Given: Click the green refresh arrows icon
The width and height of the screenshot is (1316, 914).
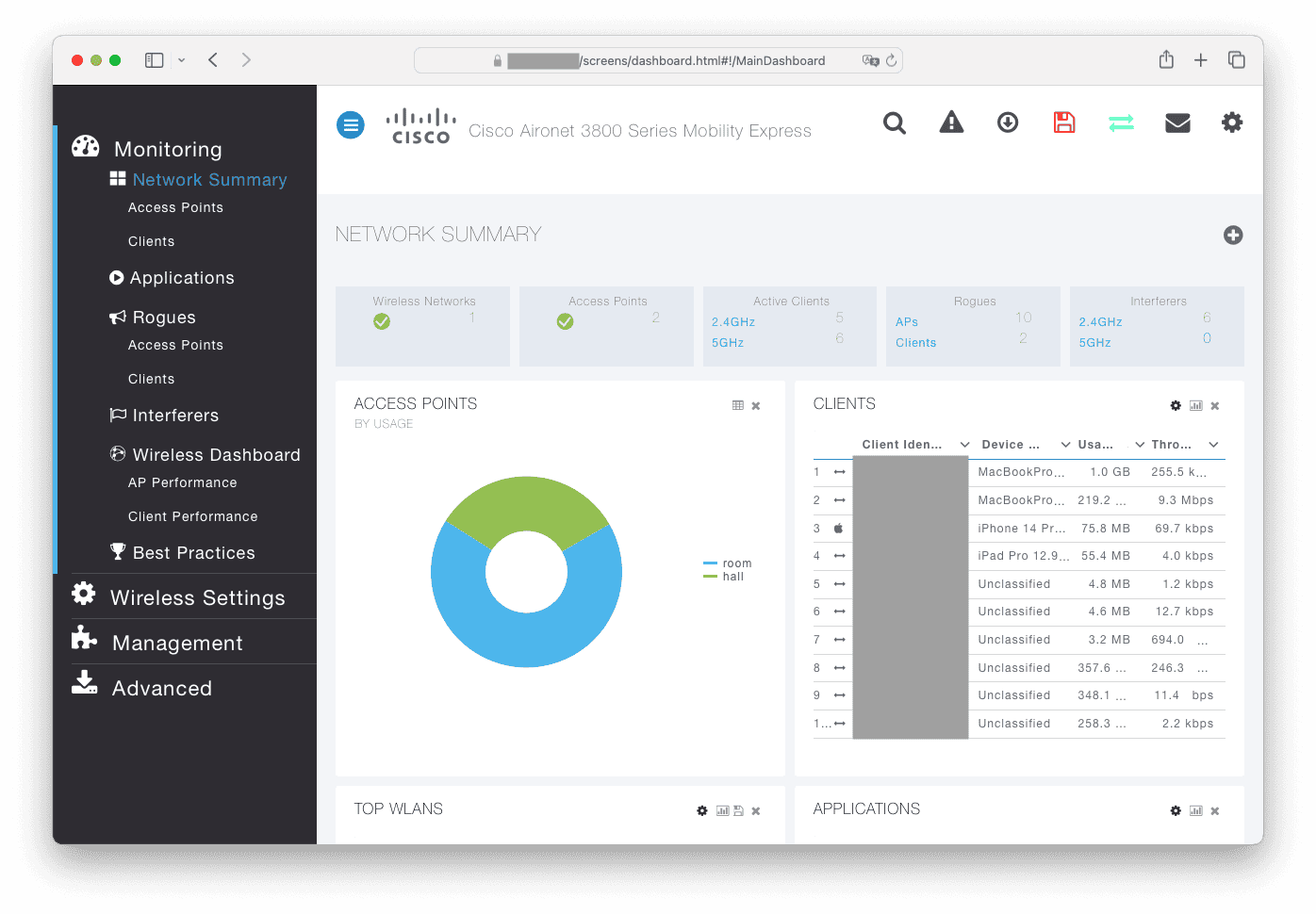Looking at the screenshot, I should point(1121,122).
